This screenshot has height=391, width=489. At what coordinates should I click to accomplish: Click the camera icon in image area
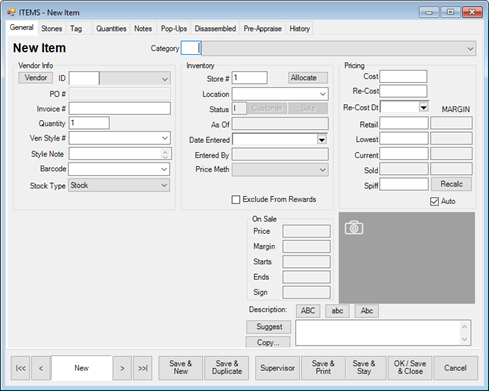(x=354, y=228)
